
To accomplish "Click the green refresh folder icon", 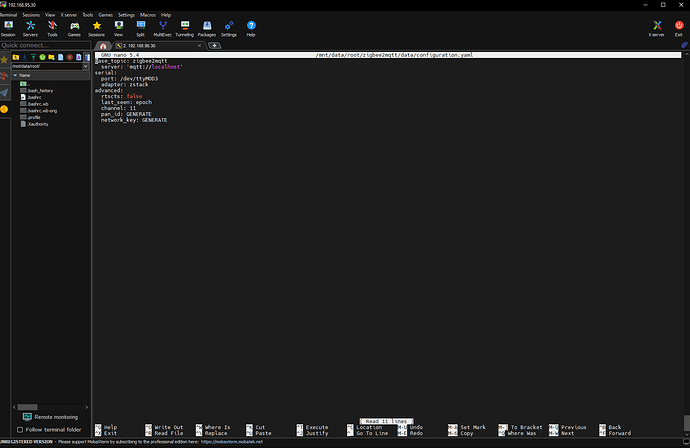I will (x=42, y=57).
